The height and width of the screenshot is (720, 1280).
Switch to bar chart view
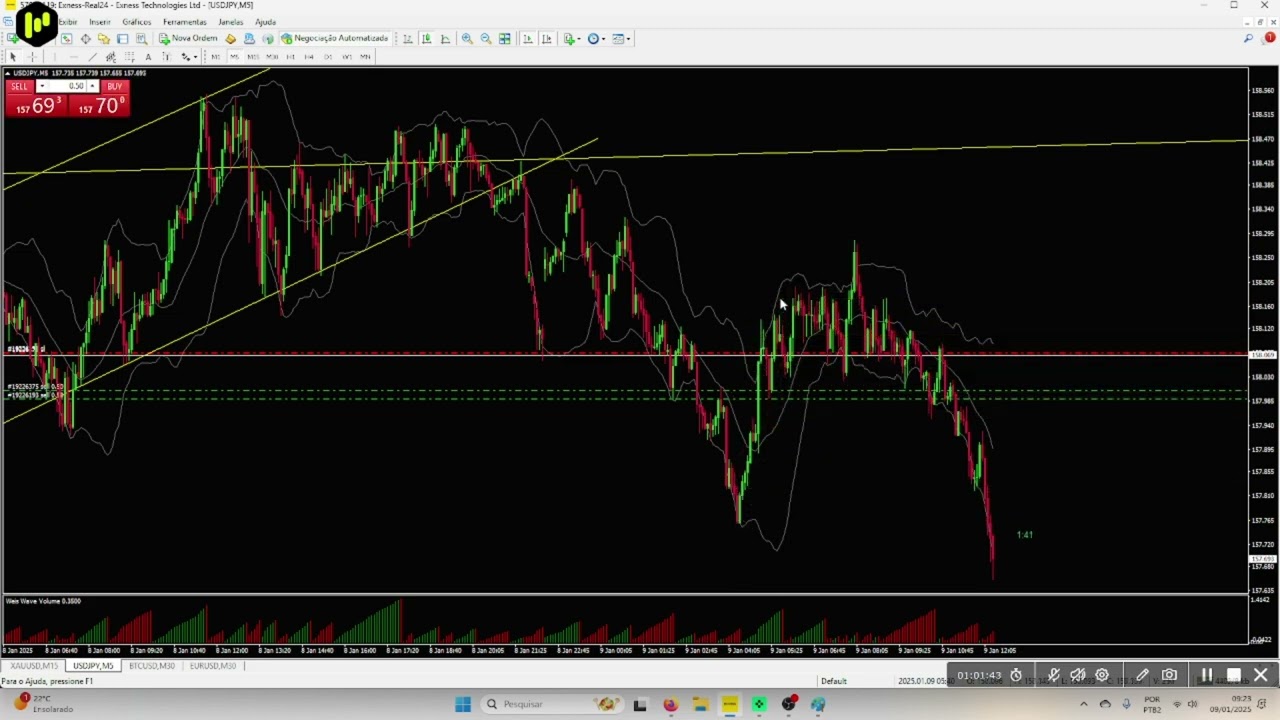coord(408,38)
